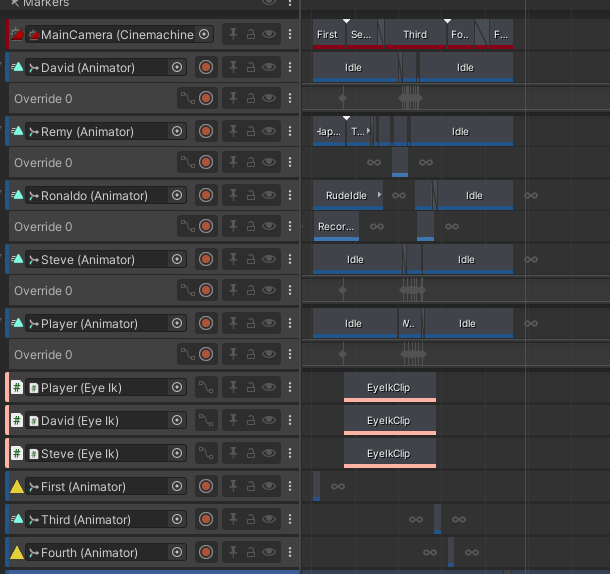The image size is (610, 574).
Task: Enable recording on Steve Animator track
Action: 206,259
